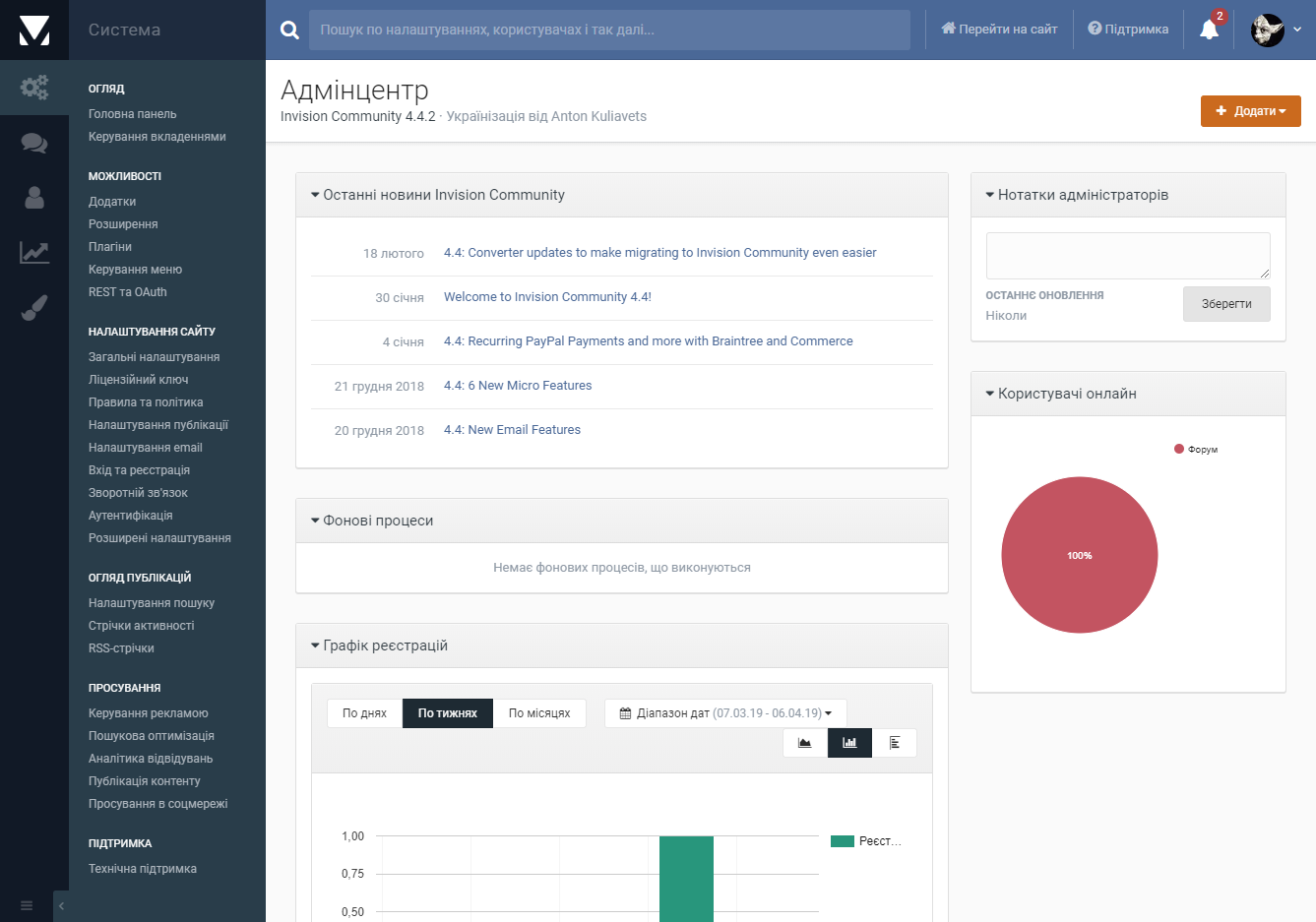1316x922 pixels.
Task: Switch to horizontal bar chart view
Action: pos(895,743)
